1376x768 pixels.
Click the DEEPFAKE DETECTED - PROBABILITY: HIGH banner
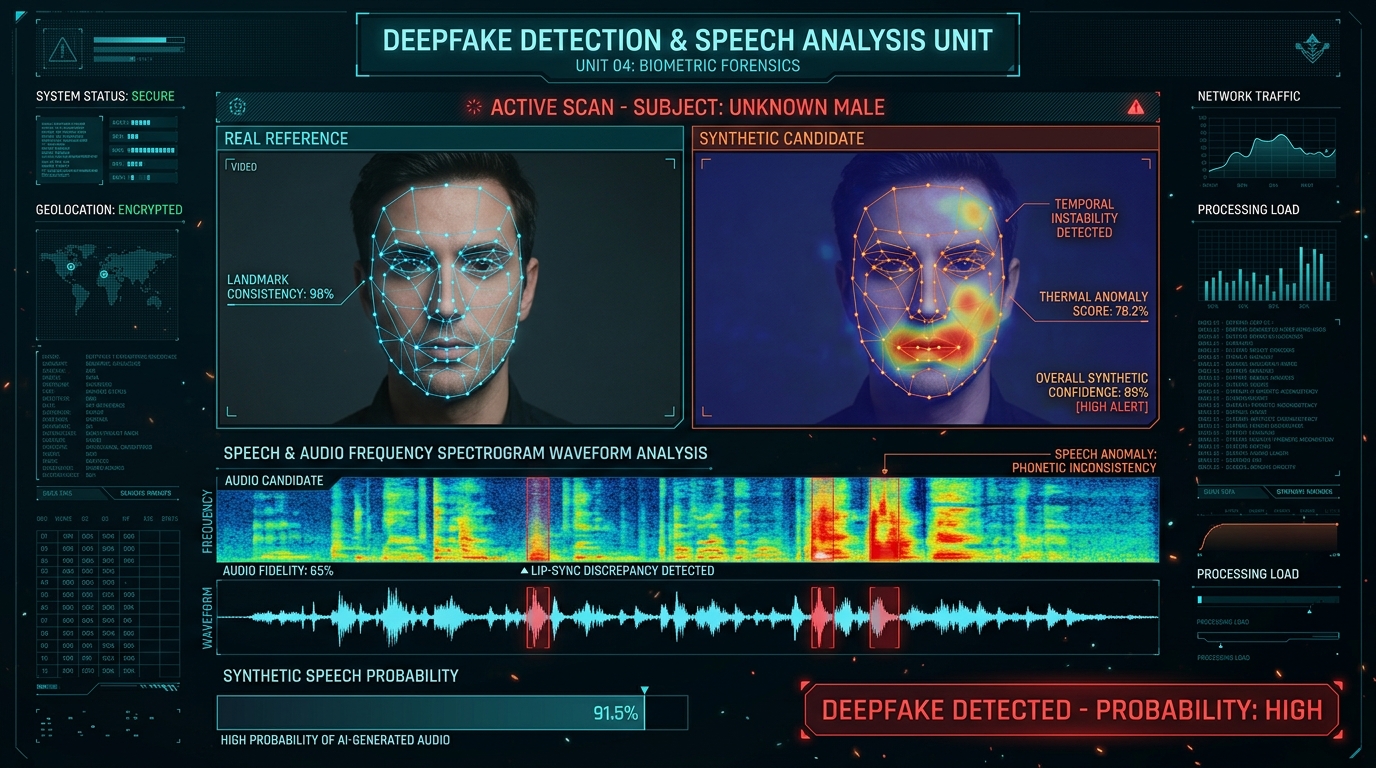[x=1072, y=710]
